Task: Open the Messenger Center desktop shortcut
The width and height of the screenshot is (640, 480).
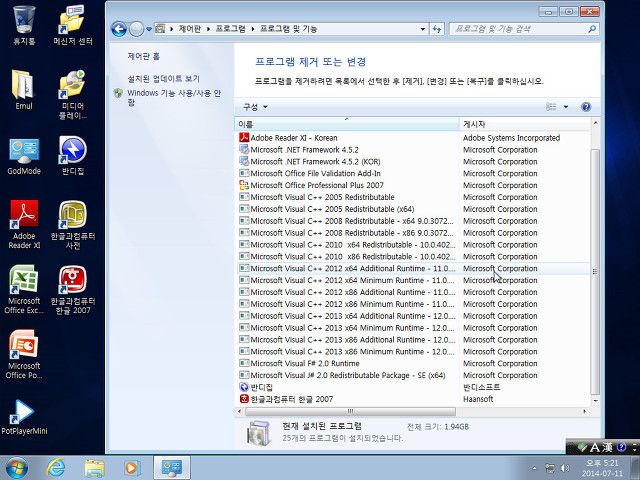Action: [73, 24]
